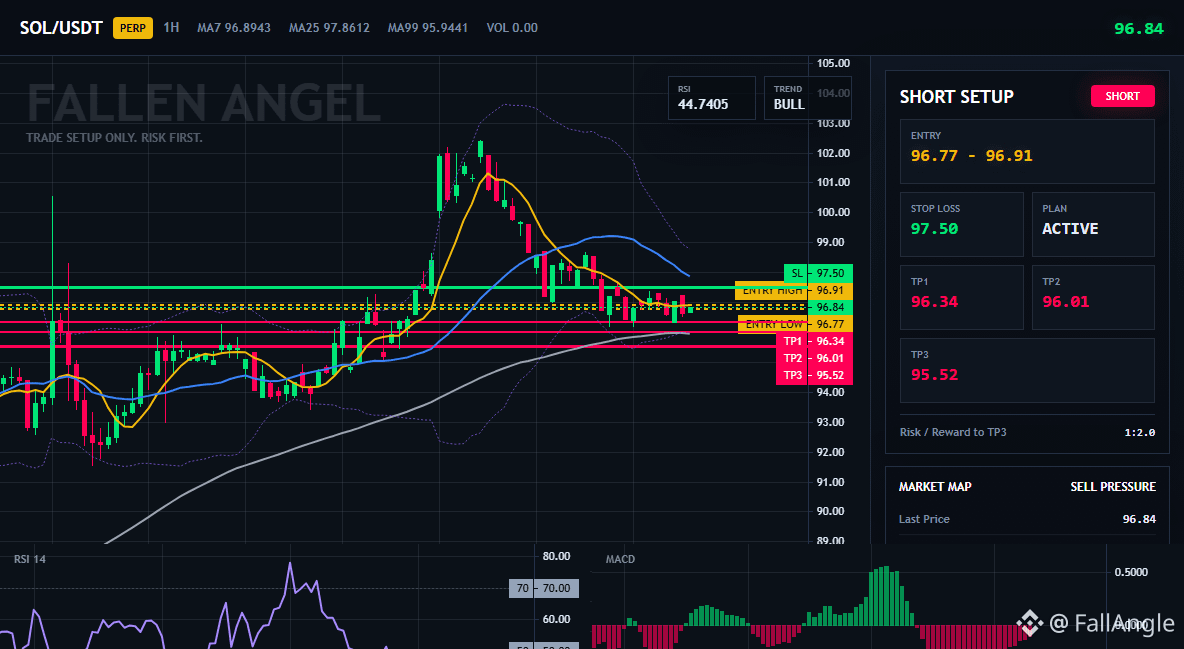The width and height of the screenshot is (1184, 649).
Task: Click the 100.00 price axis label
Action: tap(833, 212)
